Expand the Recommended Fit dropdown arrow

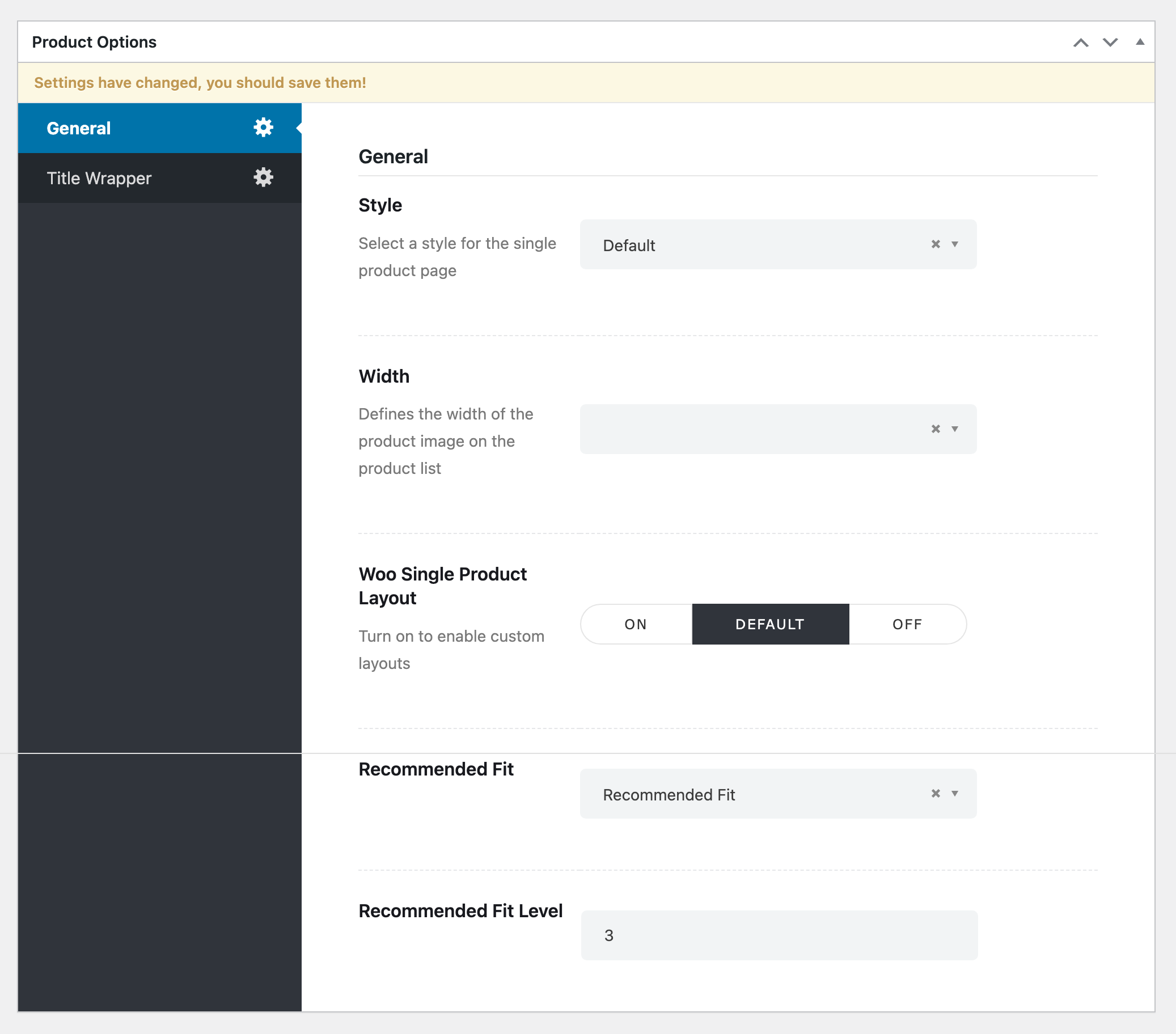click(954, 794)
